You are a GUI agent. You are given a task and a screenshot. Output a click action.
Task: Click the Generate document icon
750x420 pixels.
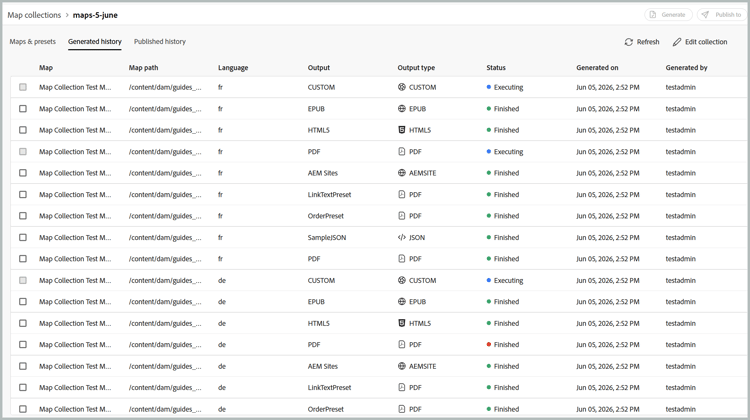[653, 15]
